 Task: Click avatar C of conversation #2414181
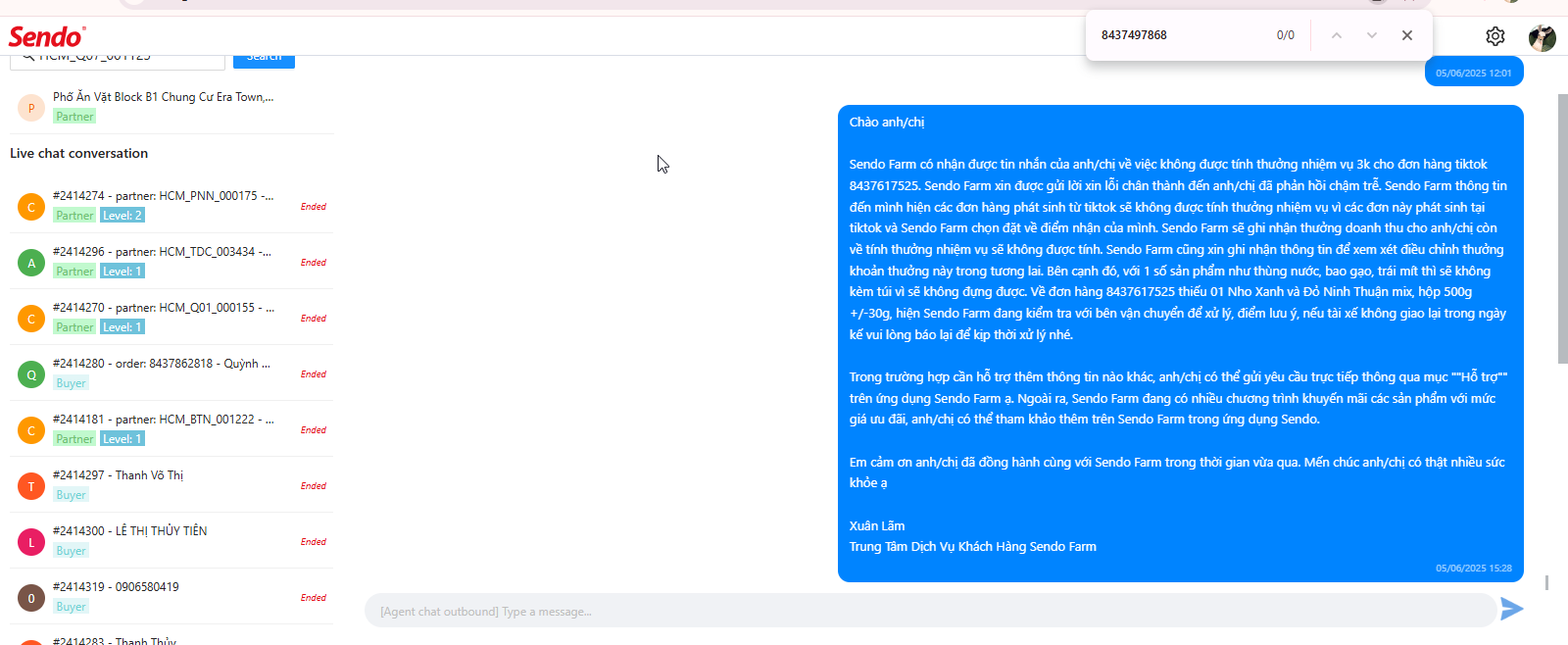[31, 430]
